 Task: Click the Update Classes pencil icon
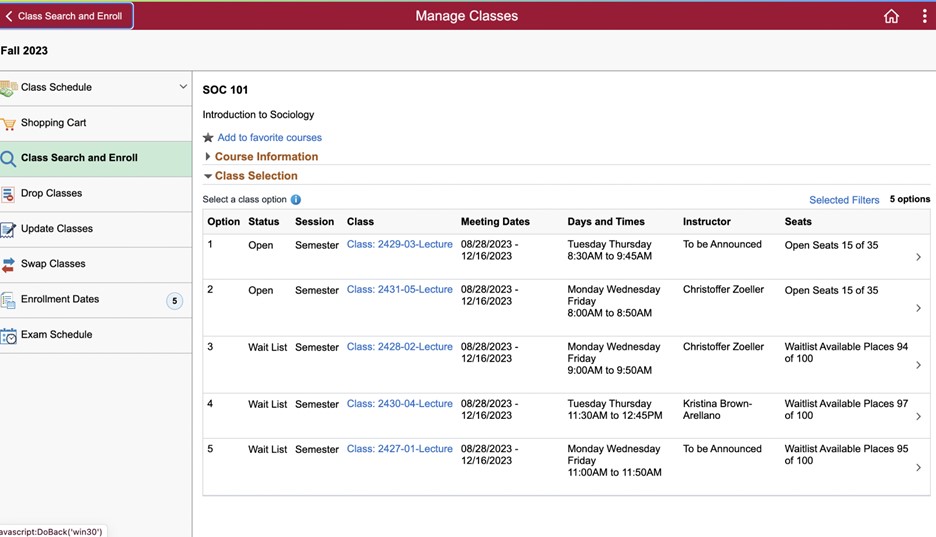click(x=9, y=229)
